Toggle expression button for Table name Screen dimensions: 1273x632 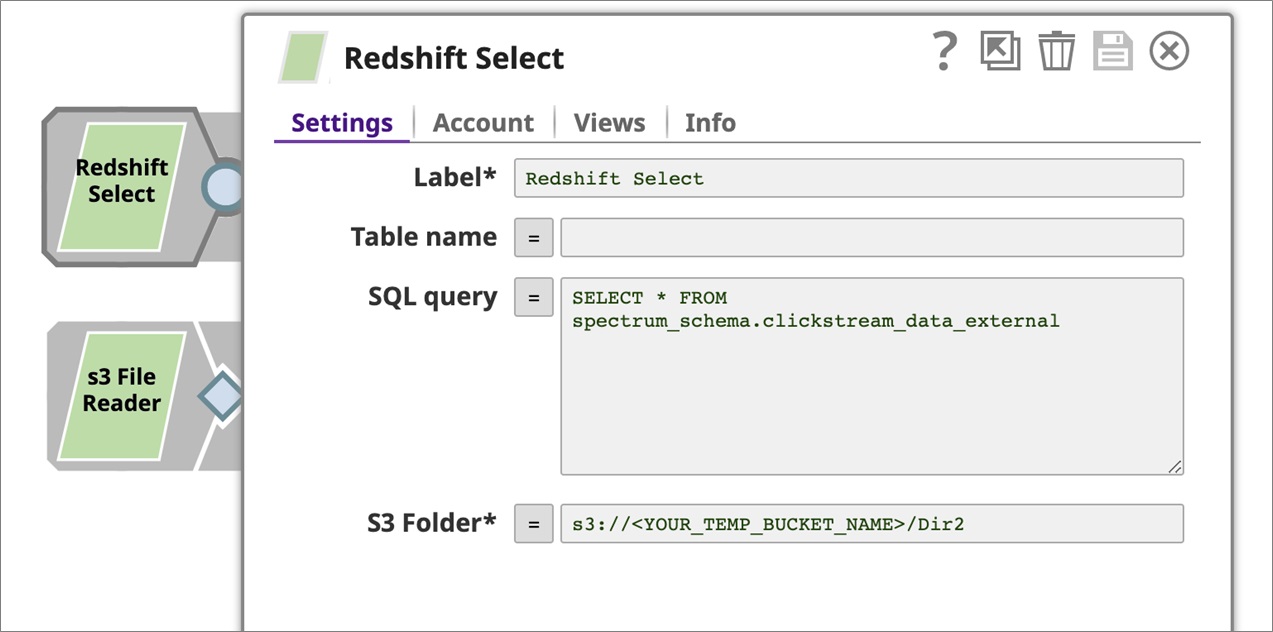(533, 238)
